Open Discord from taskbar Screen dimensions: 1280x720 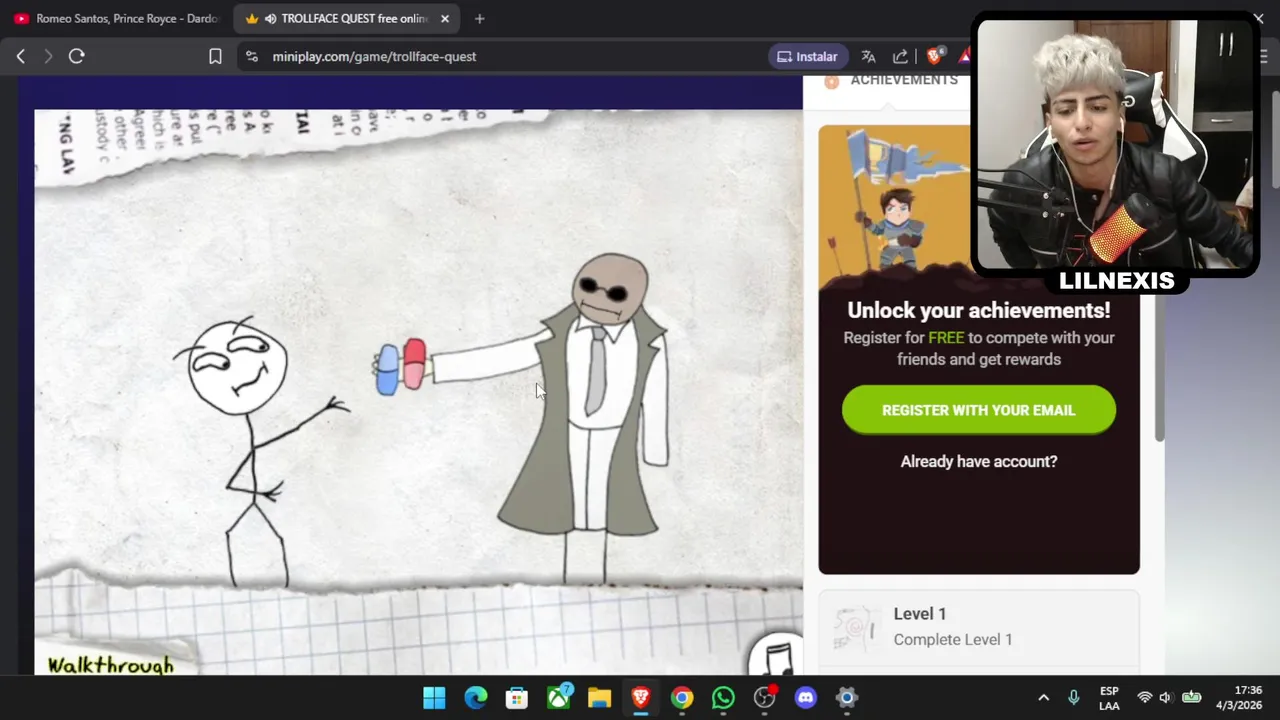[x=806, y=698]
